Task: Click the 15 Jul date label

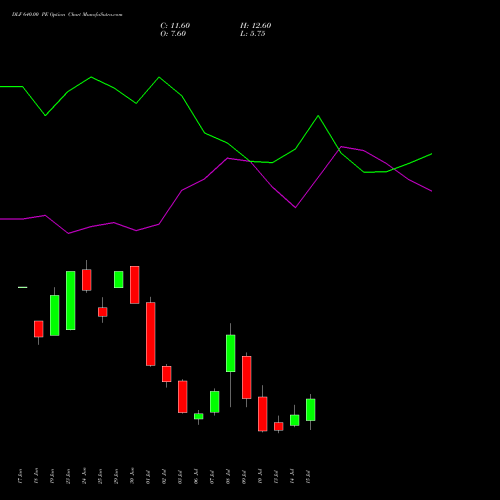Action: (308, 476)
